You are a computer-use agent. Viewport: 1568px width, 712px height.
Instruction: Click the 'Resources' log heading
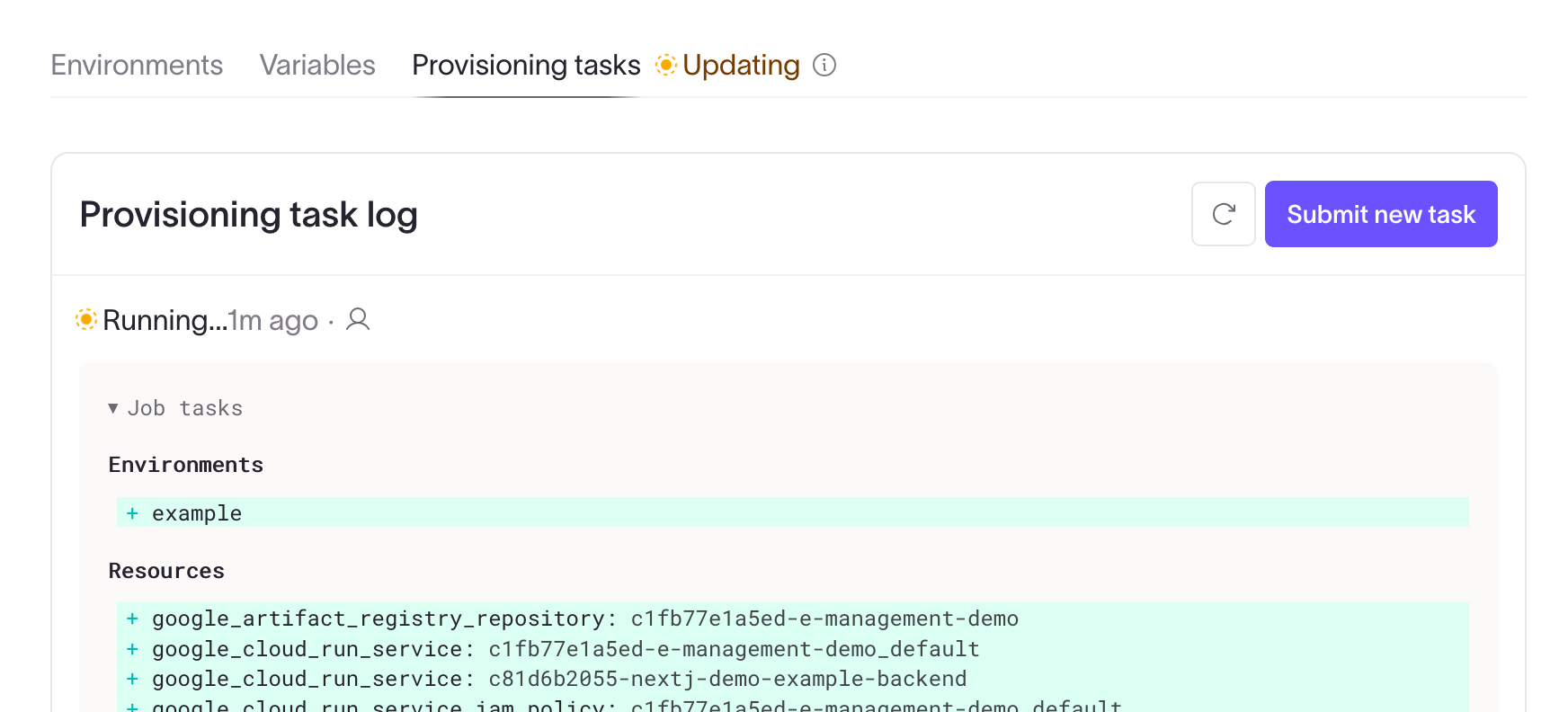(x=166, y=571)
